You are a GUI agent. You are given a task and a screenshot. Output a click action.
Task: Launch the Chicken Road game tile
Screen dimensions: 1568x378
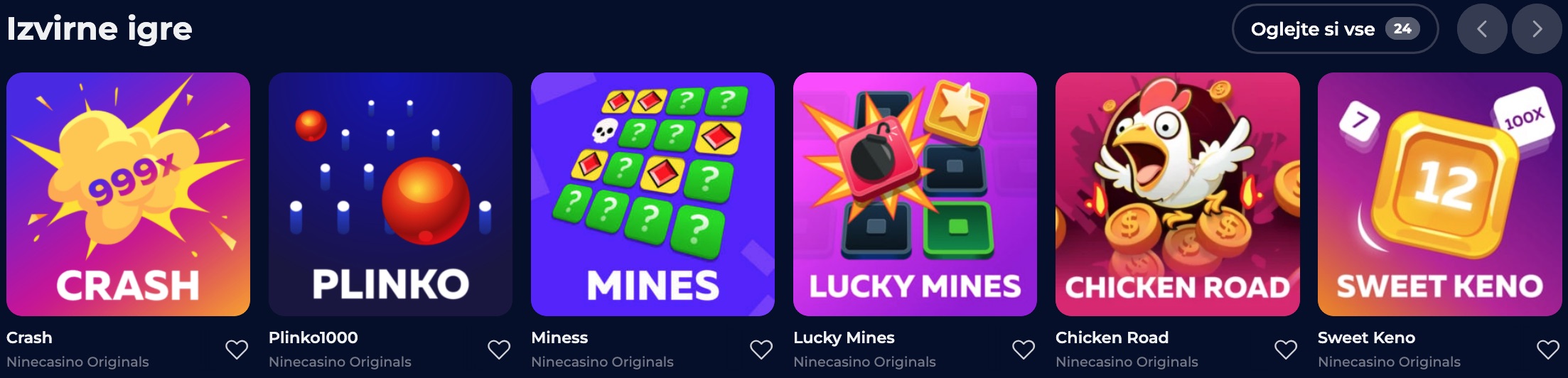tap(1177, 194)
